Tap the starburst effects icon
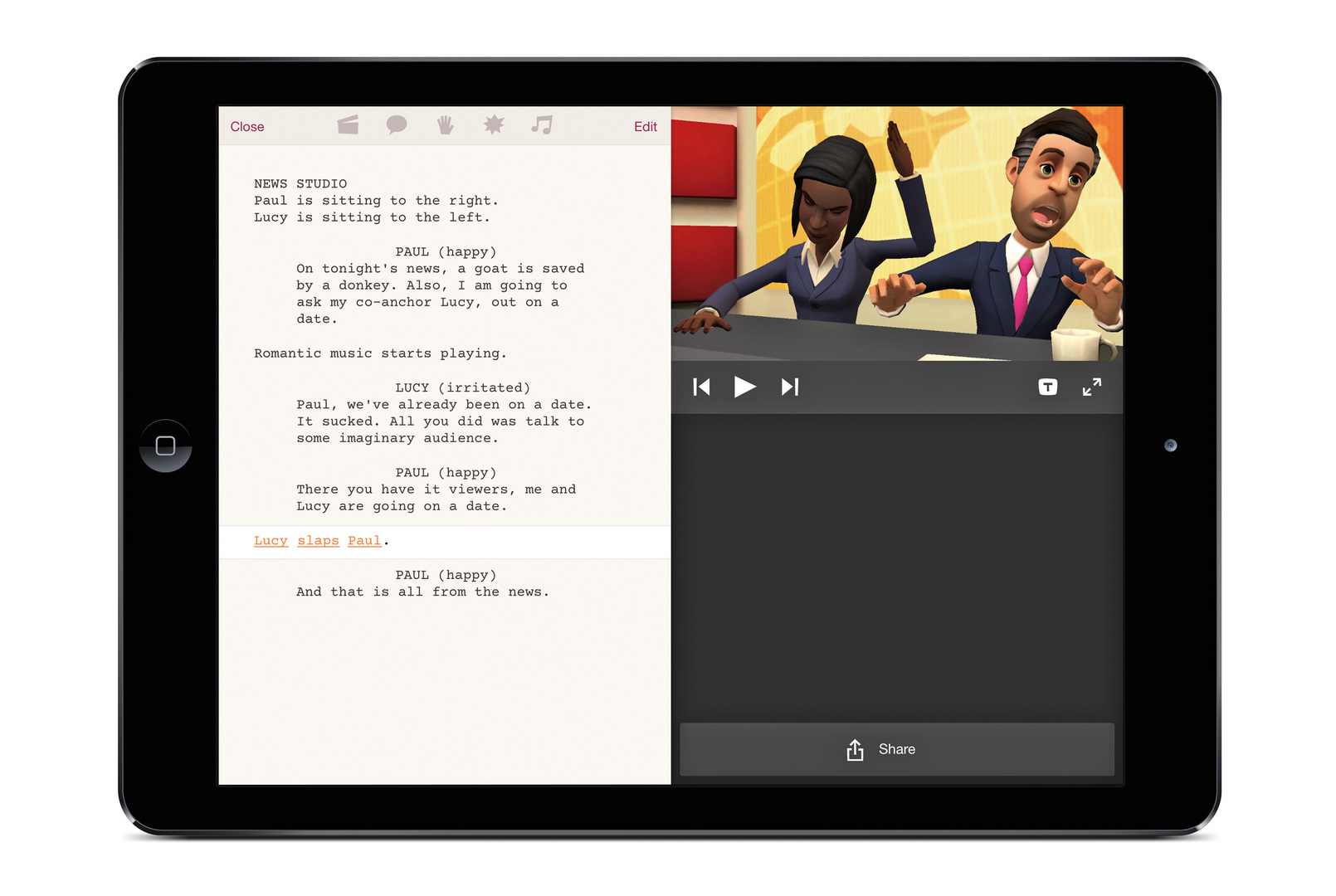The height and width of the screenshot is (896, 1336). 494,125
